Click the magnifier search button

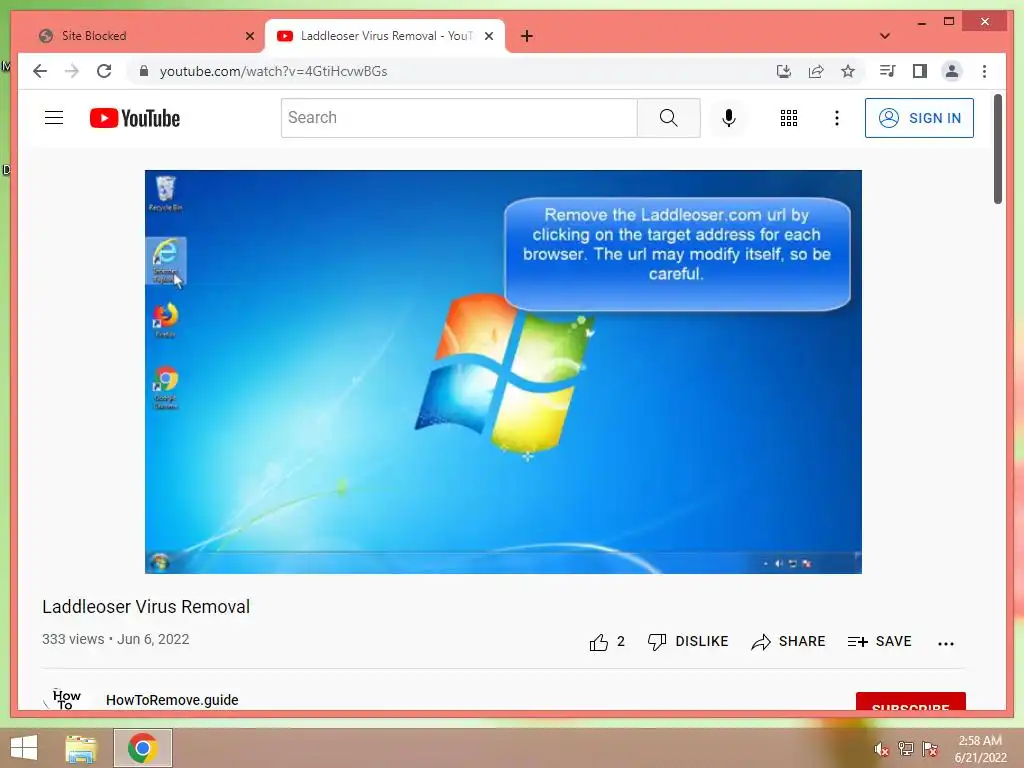[x=669, y=118]
